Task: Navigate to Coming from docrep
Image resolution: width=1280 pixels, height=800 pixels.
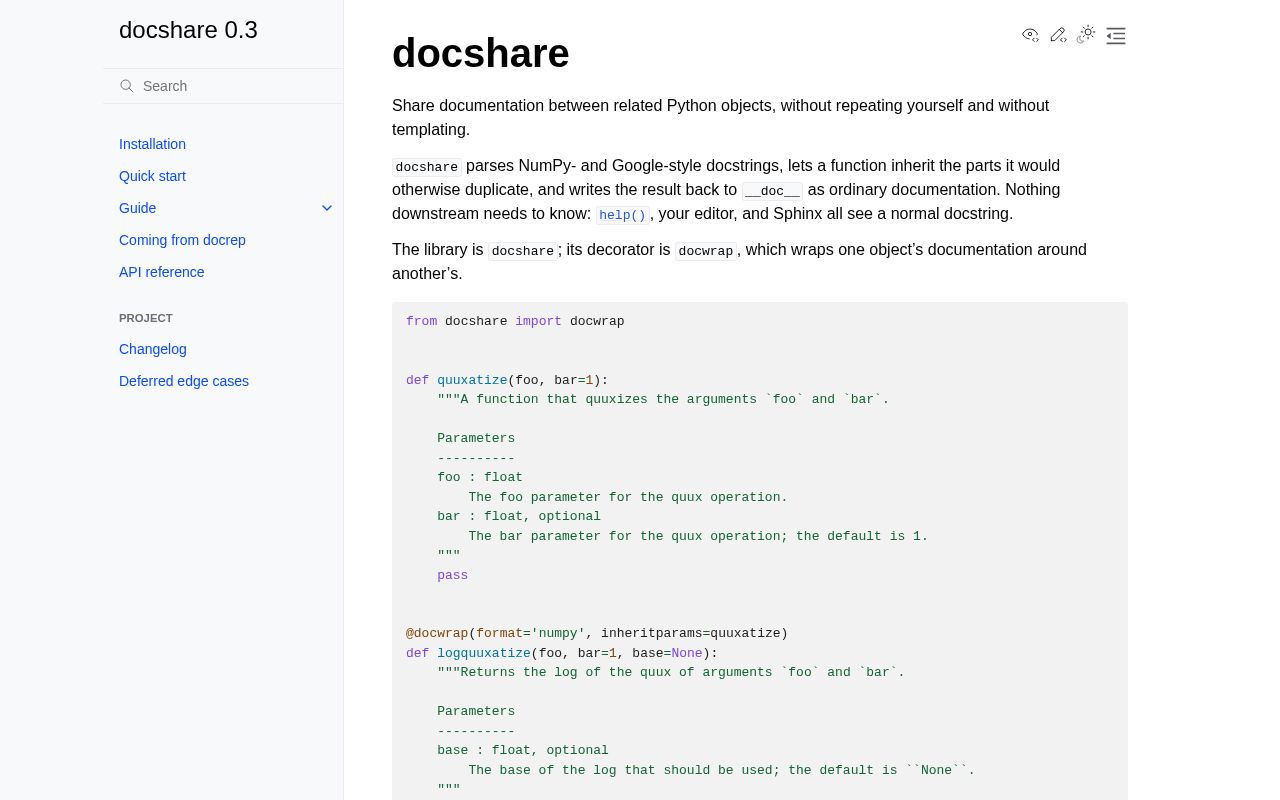Action: click(x=182, y=240)
